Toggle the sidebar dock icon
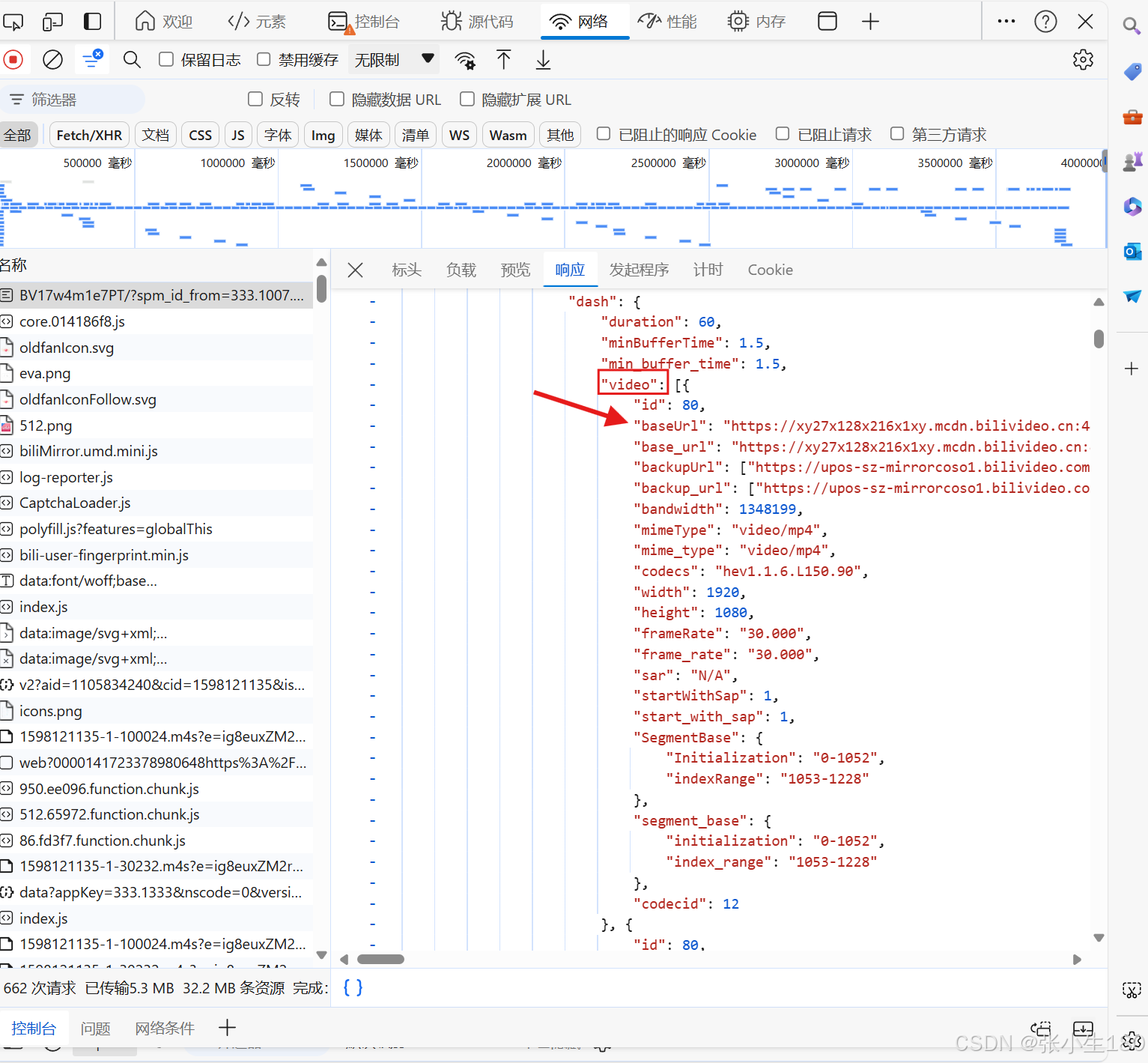The height and width of the screenshot is (1063, 1148). 92,22
